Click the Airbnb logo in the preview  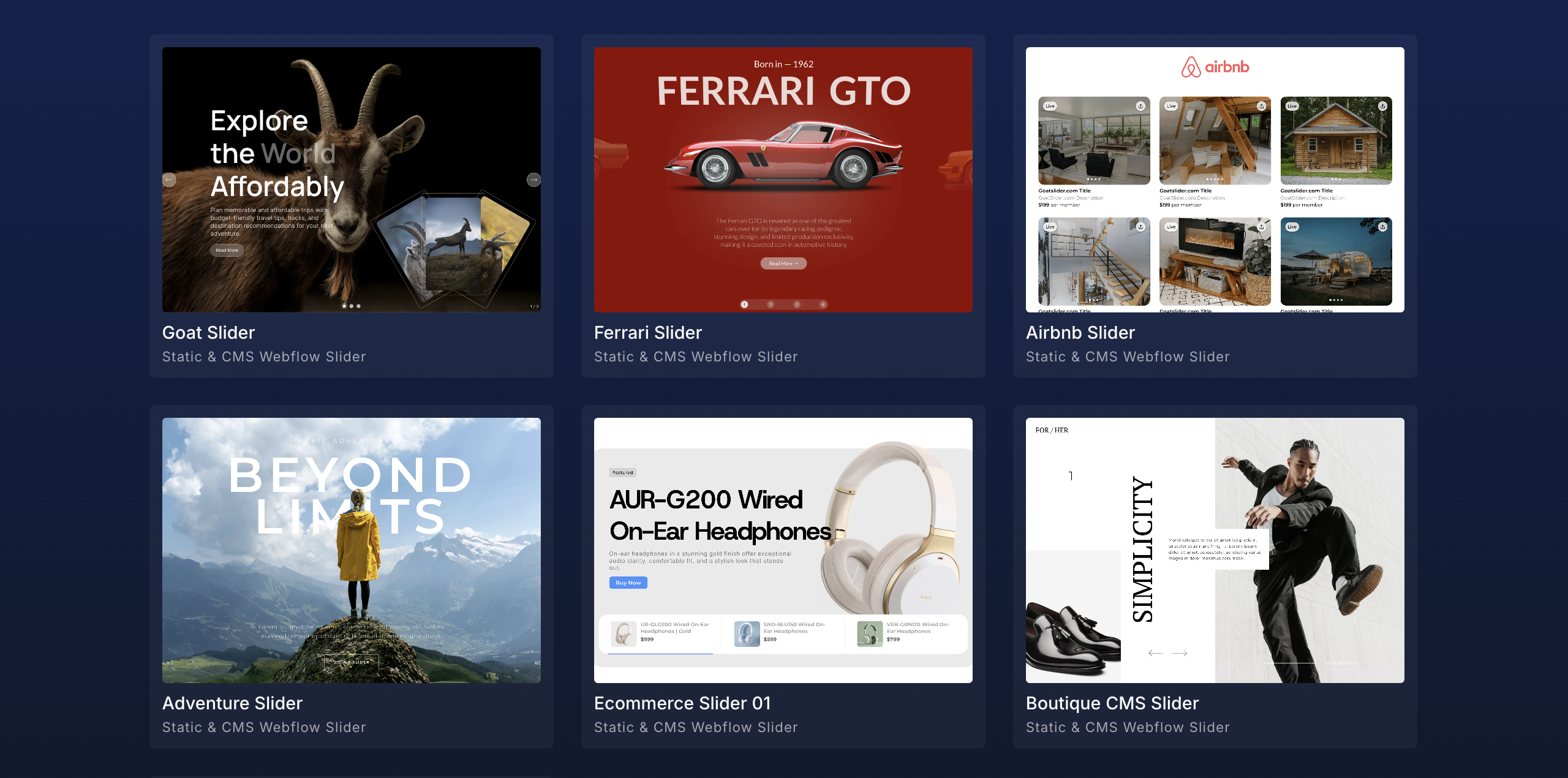pos(1215,67)
